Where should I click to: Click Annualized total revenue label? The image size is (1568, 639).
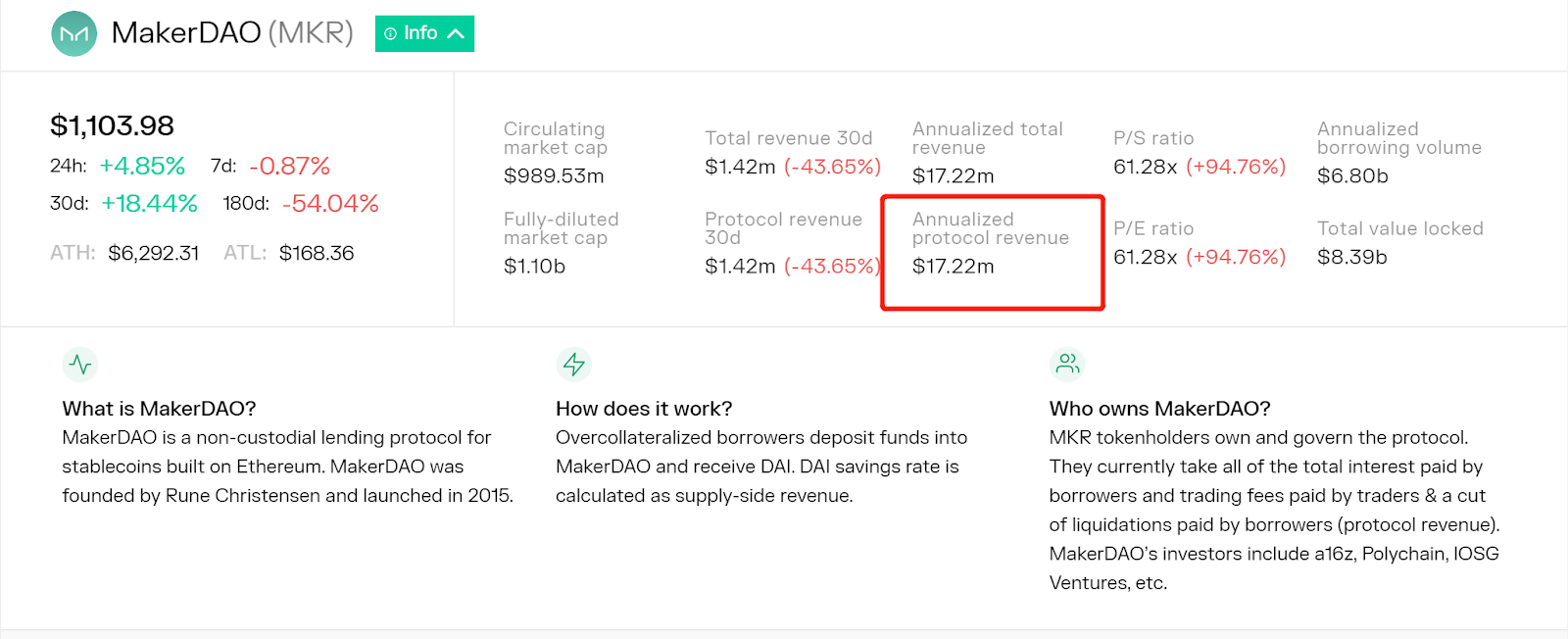(988, 138)
